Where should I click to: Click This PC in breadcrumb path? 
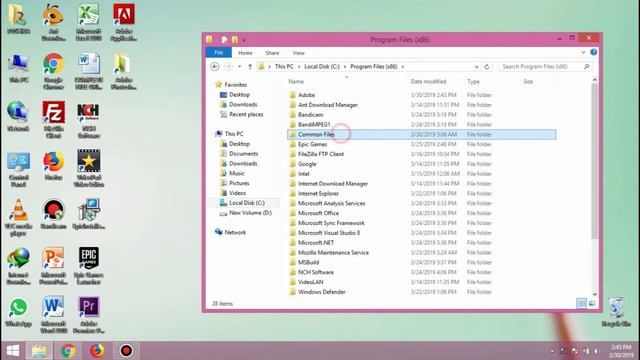284,67
